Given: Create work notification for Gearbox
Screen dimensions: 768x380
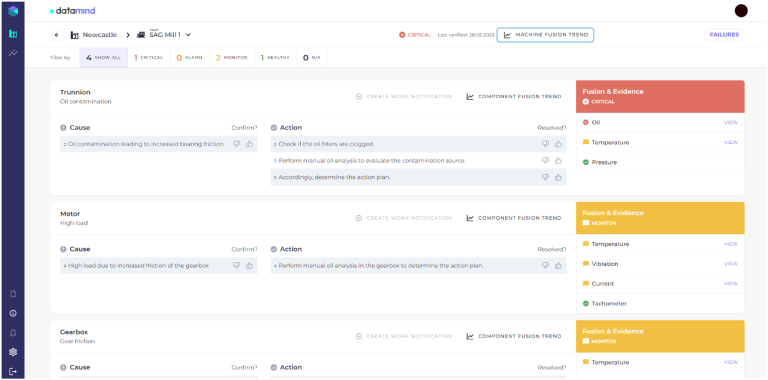Looking at the screenshot, I should [404, 336].
